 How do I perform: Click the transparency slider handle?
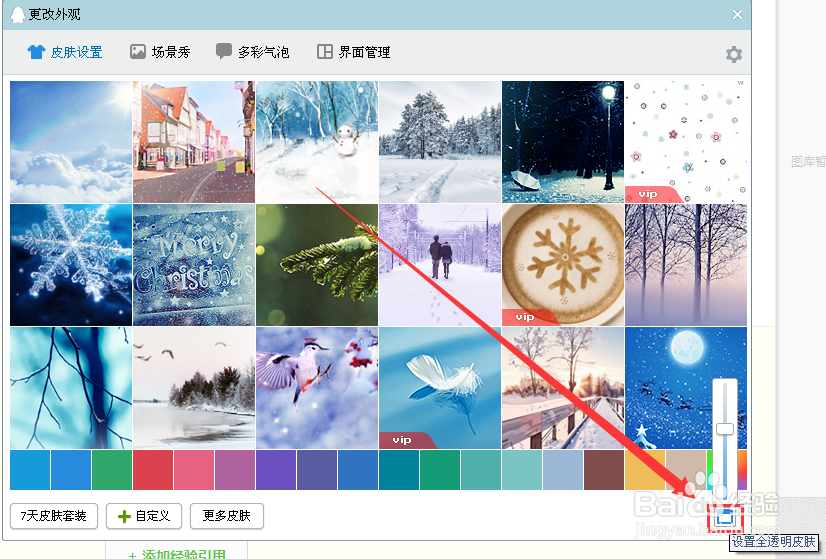tap(725, 429)
